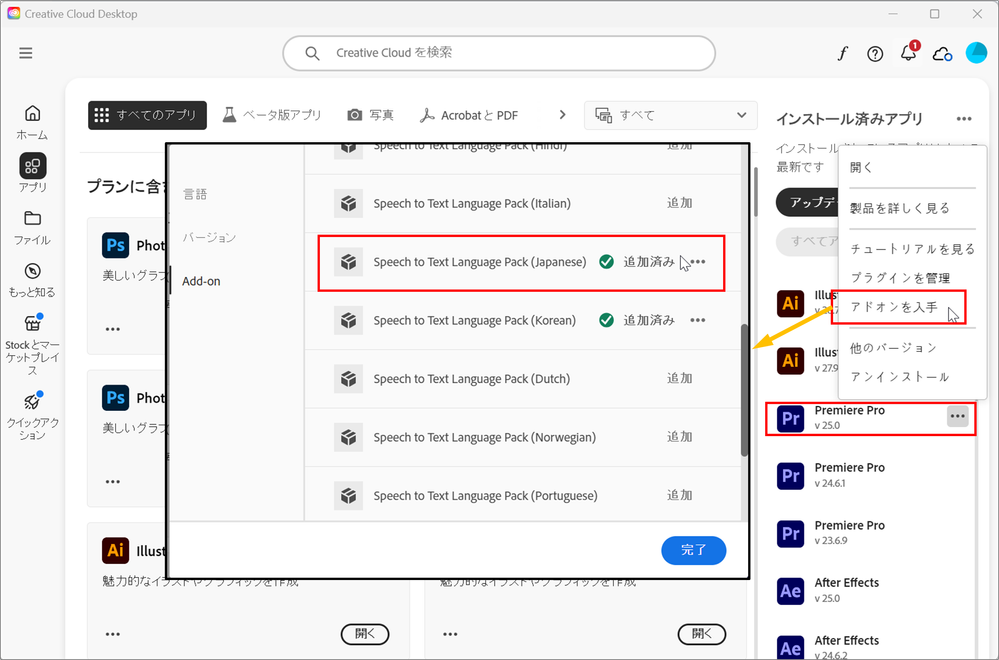Image resolution: width=999 pixels, height=660 pixels.
Task: Open more options on Illustrator card
Action: tap(113, 635)
